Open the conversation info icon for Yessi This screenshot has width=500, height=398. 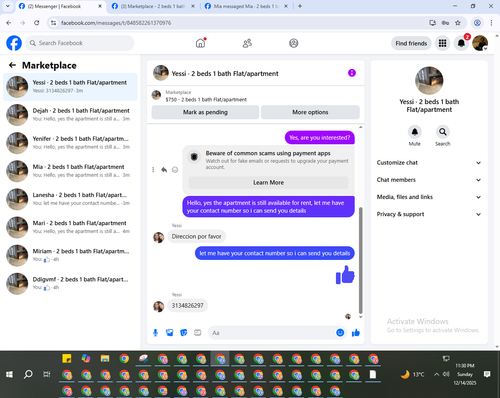coord(352,73)
